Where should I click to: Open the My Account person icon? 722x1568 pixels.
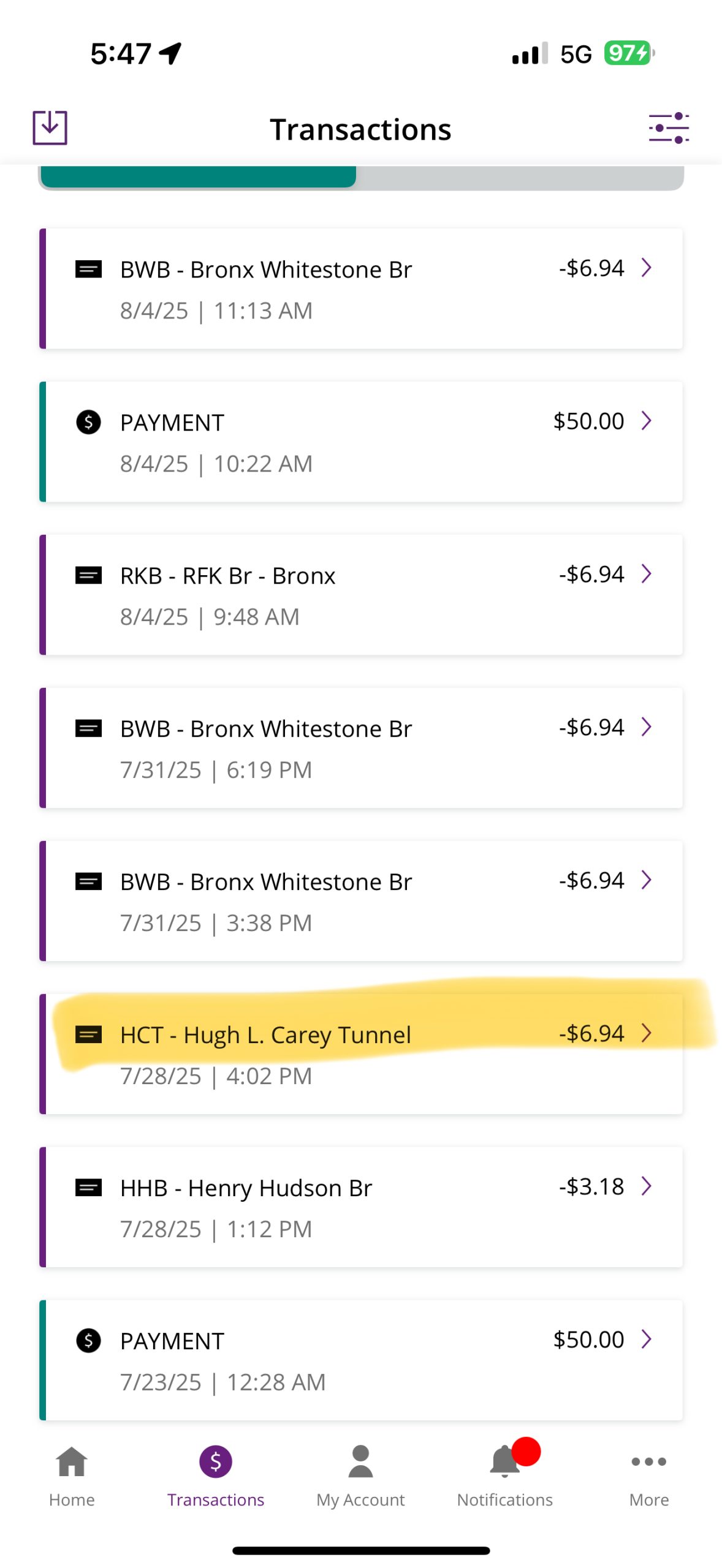pyautogui.click(x=360, y=1461)
